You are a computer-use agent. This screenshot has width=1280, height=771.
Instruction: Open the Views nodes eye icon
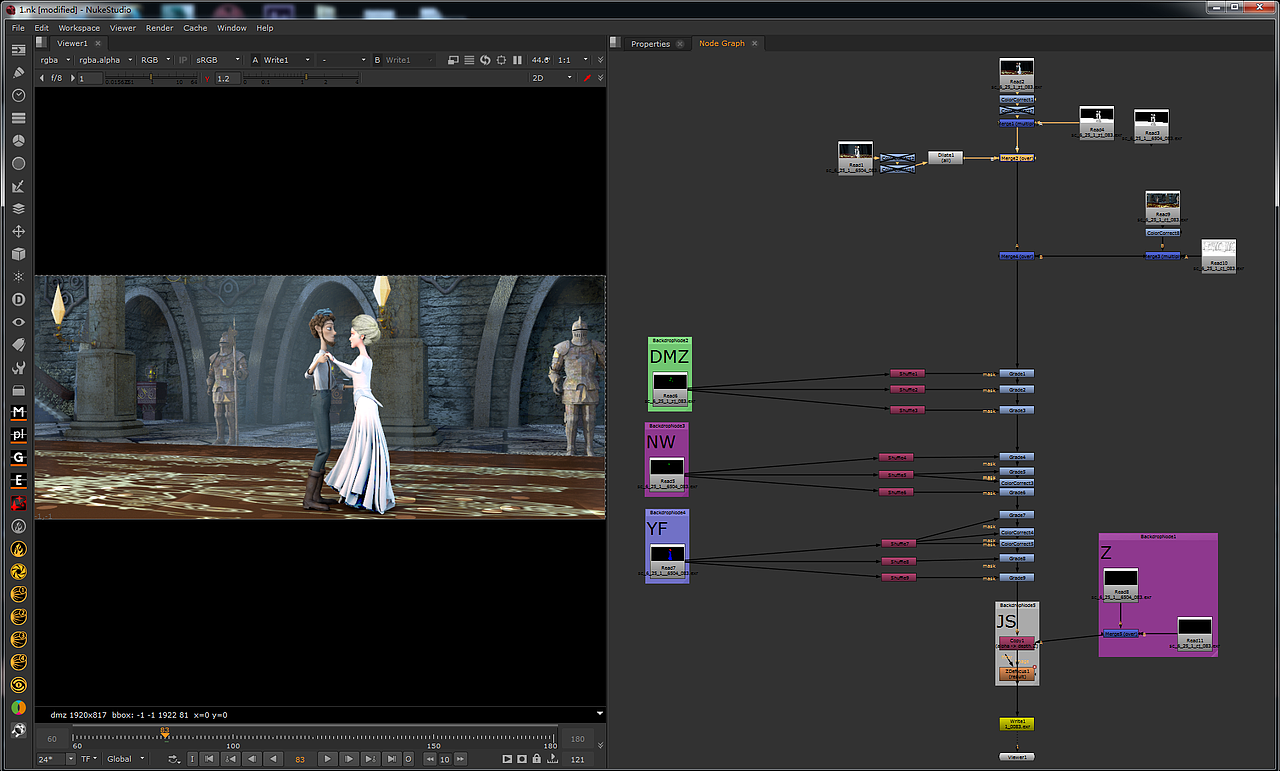pos(18,323)
